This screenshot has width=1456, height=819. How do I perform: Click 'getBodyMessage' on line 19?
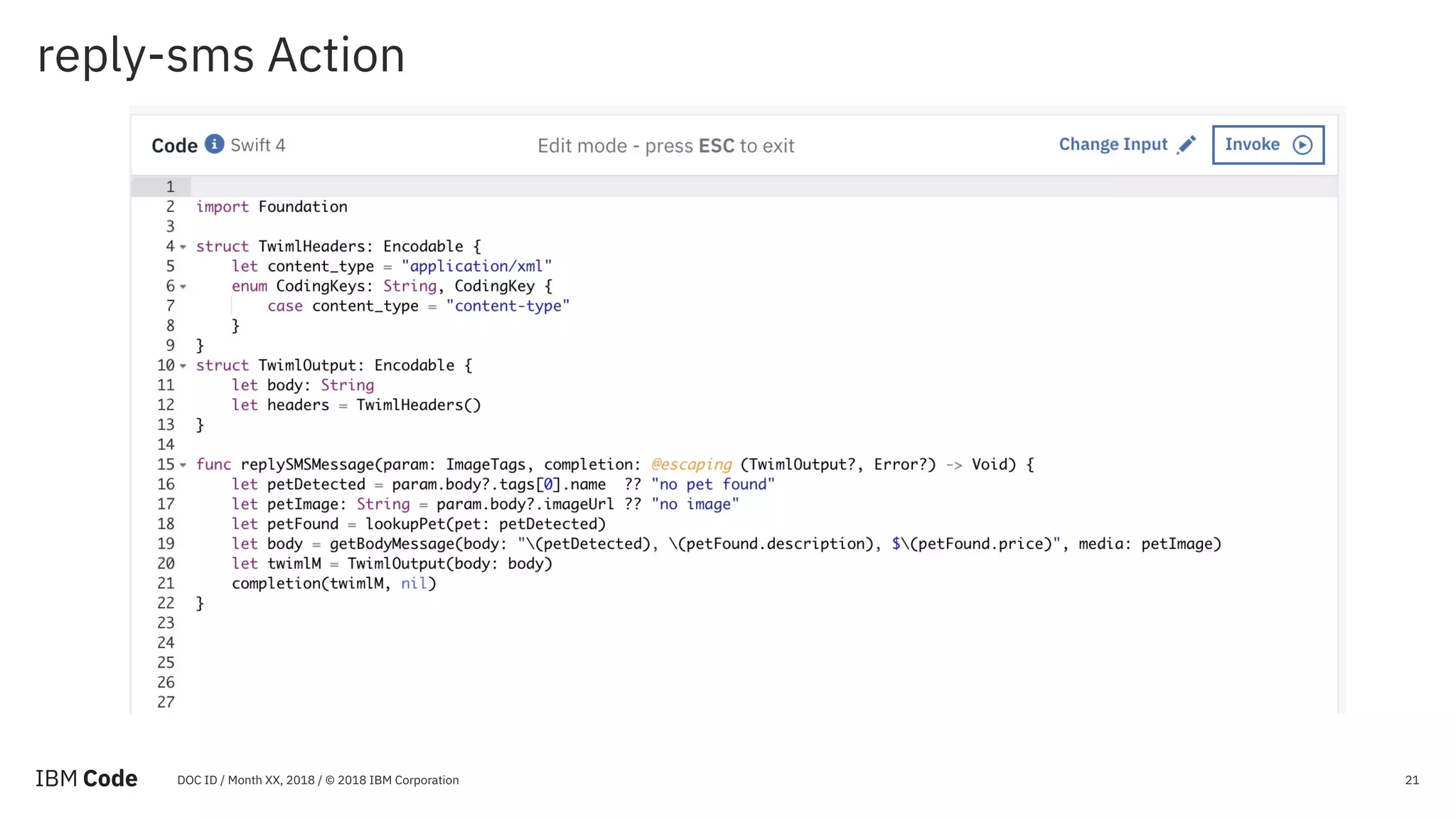pyautogui.click(x=392, y=545)
